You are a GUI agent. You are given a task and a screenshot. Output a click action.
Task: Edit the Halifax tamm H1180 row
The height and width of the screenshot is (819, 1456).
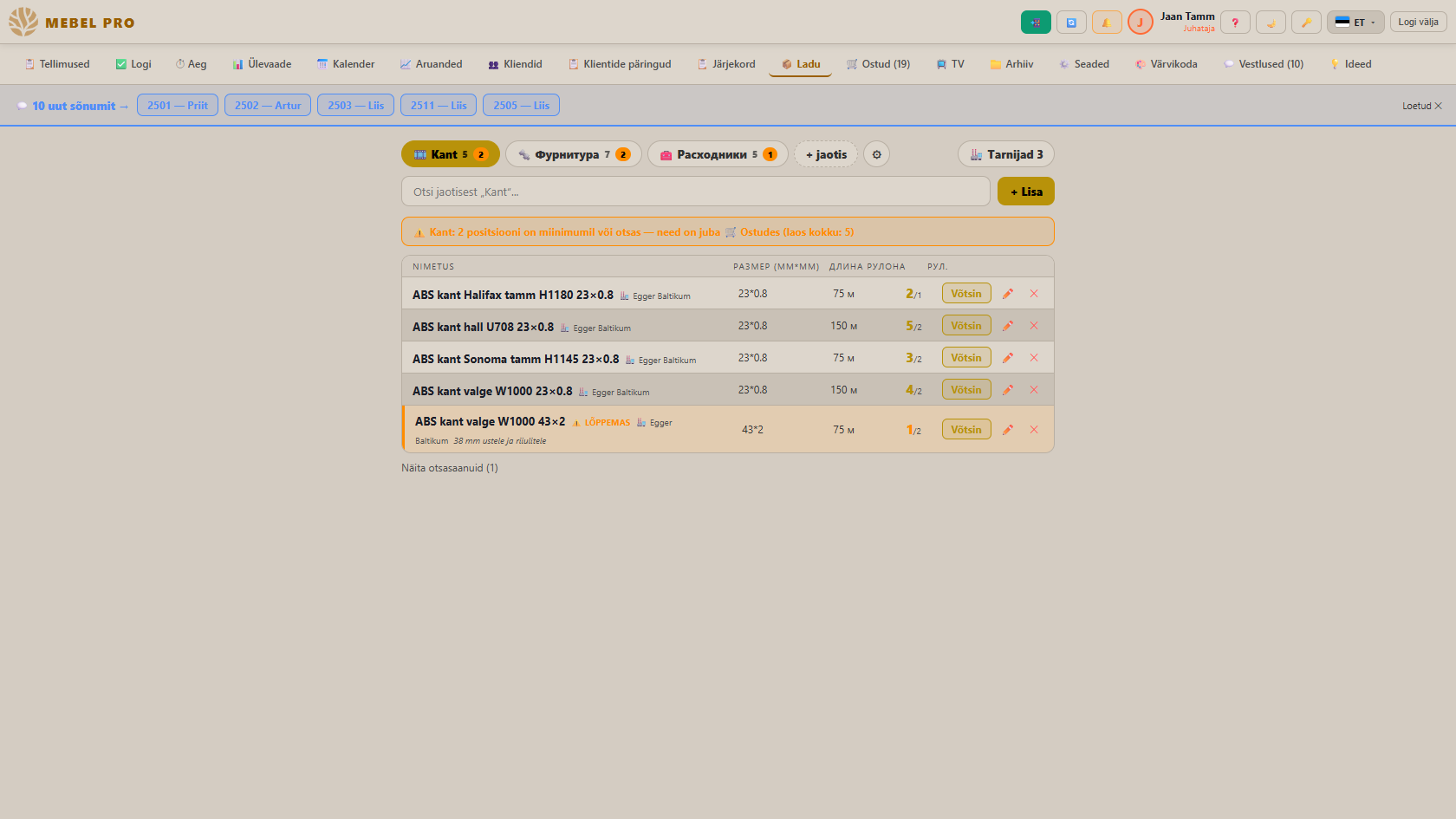[1008, 294]
